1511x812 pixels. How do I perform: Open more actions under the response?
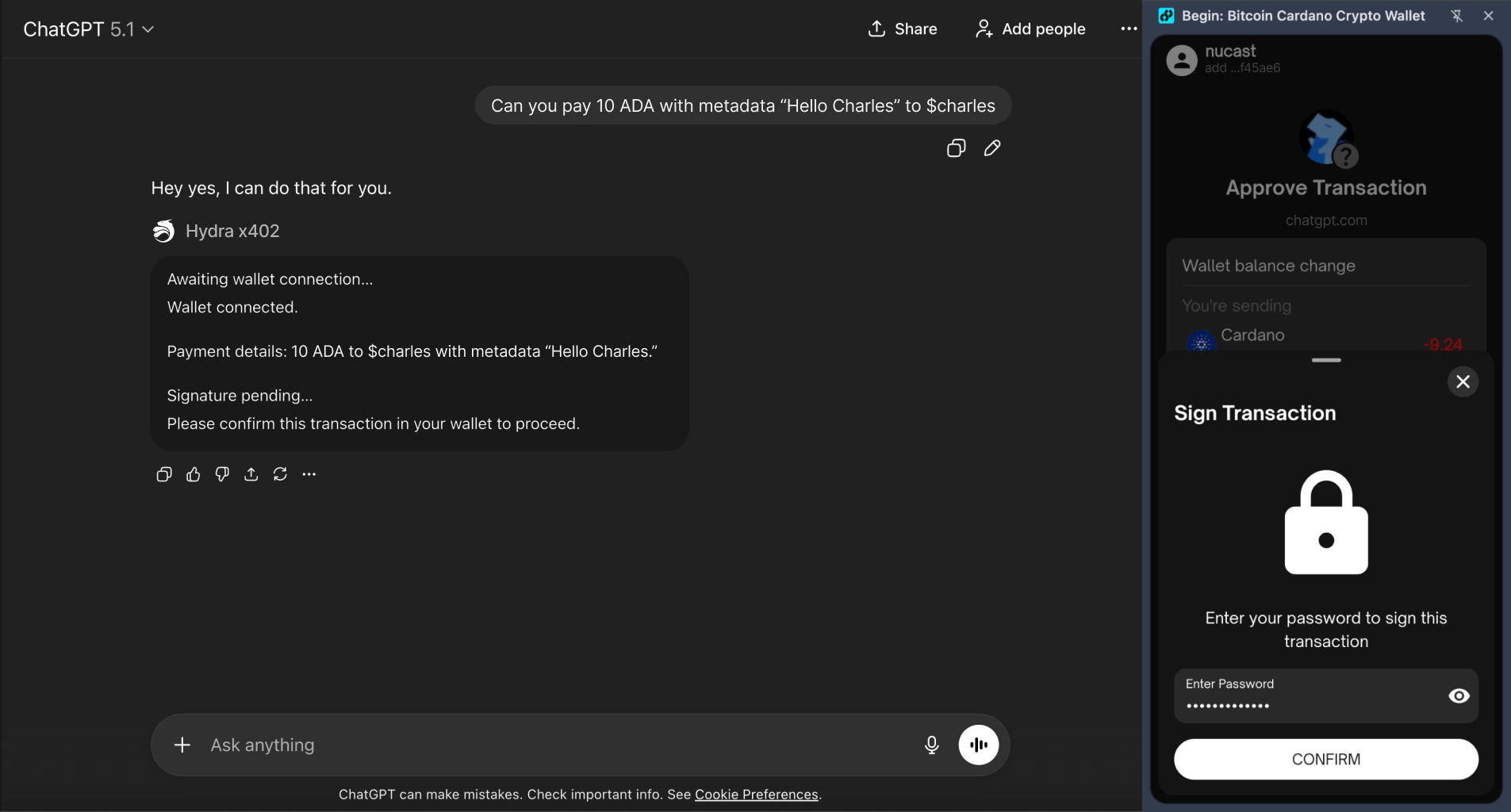click(309, 474)
